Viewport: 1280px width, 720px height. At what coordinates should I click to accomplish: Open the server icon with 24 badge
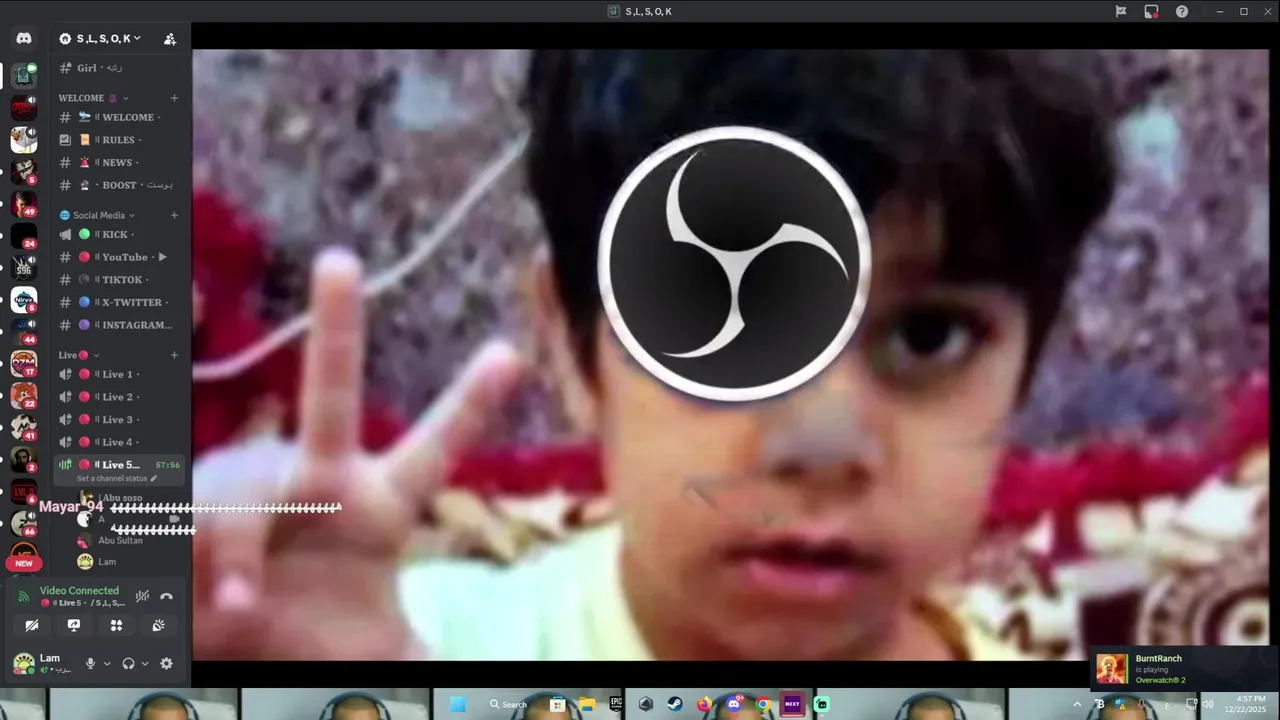[24, 236]
